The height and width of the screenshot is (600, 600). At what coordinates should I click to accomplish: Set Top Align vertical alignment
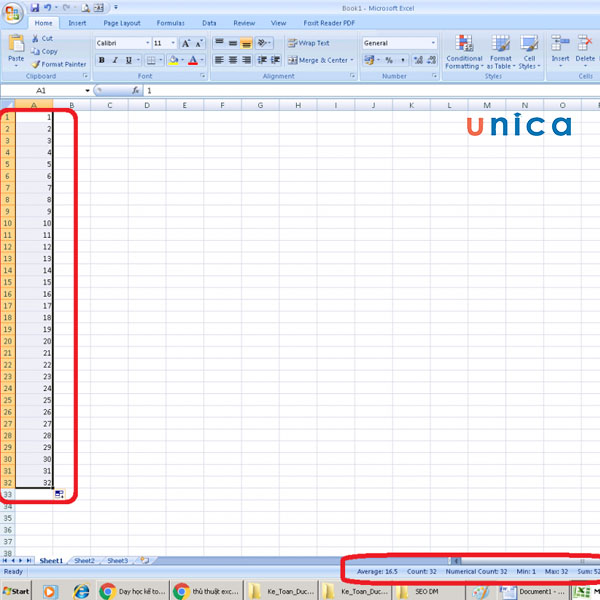pos(219,43)
